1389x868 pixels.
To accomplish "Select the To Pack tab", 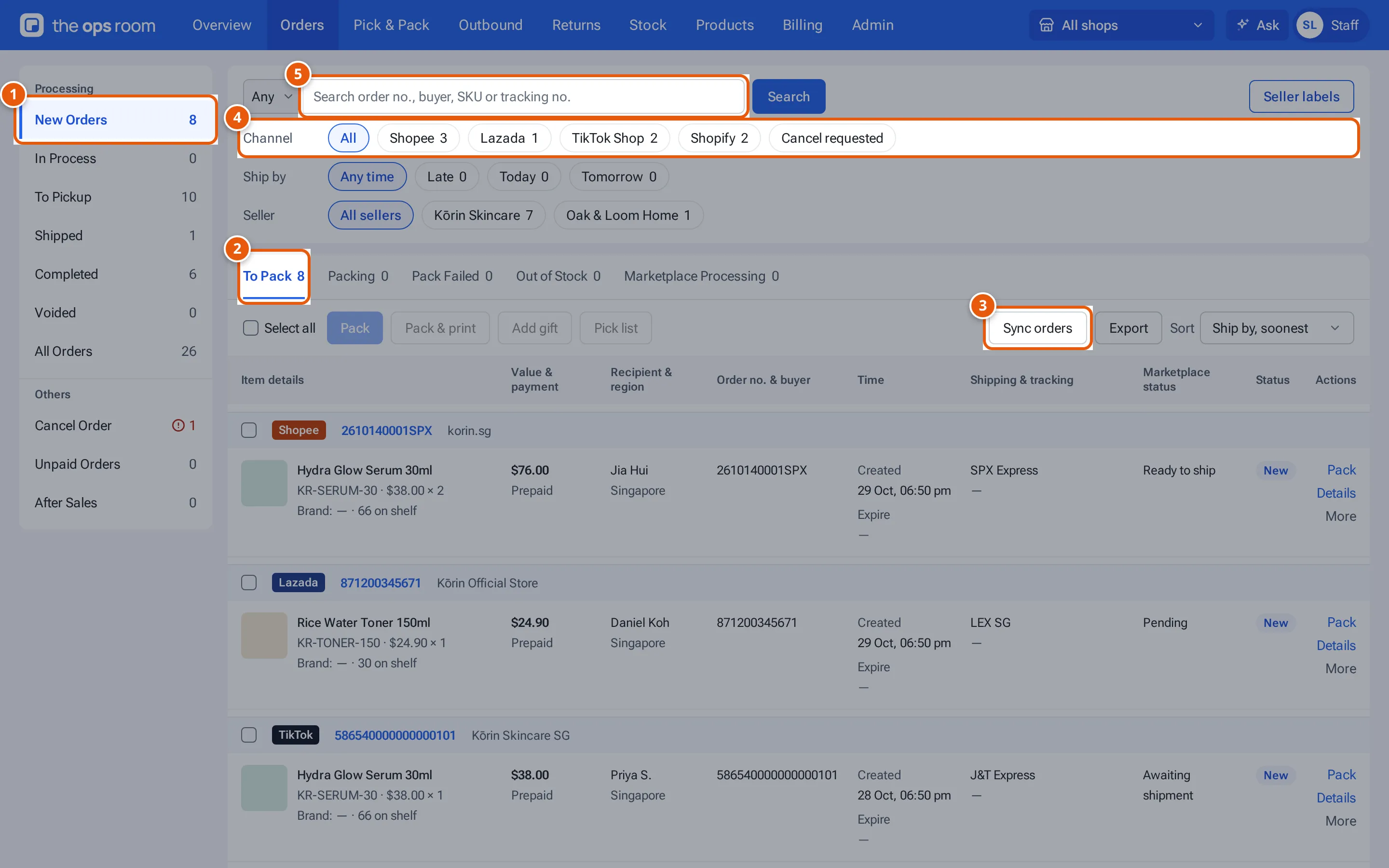I will click(x=274, y=276).
